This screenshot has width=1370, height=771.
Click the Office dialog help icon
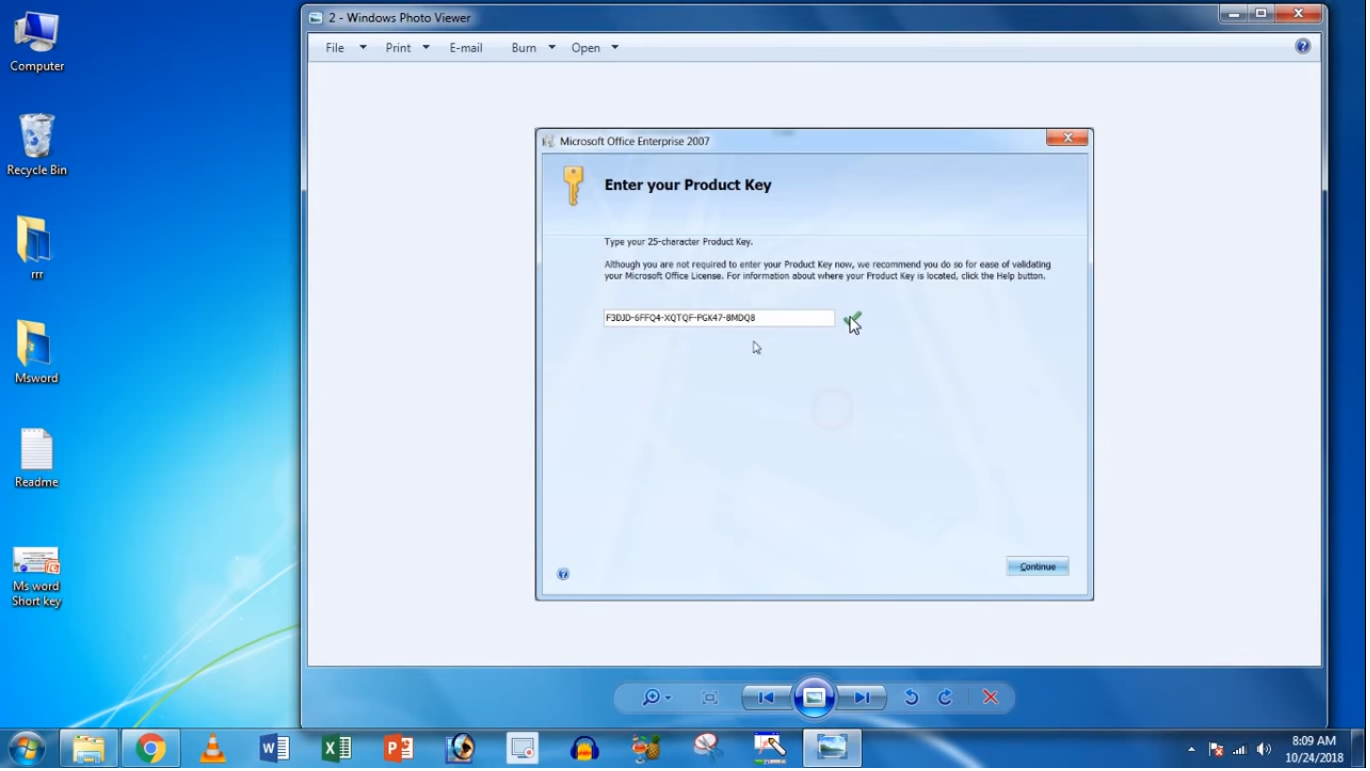click(x=563, y=574)
